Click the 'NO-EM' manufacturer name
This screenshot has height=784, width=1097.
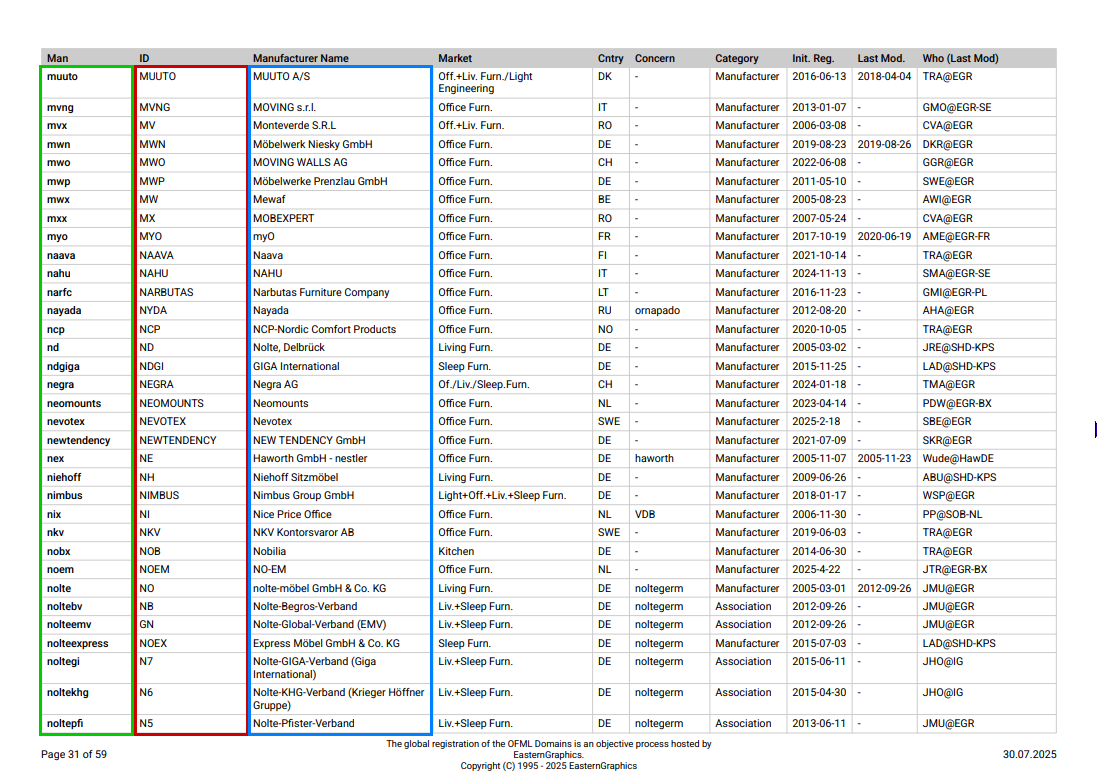pos(269,570)
